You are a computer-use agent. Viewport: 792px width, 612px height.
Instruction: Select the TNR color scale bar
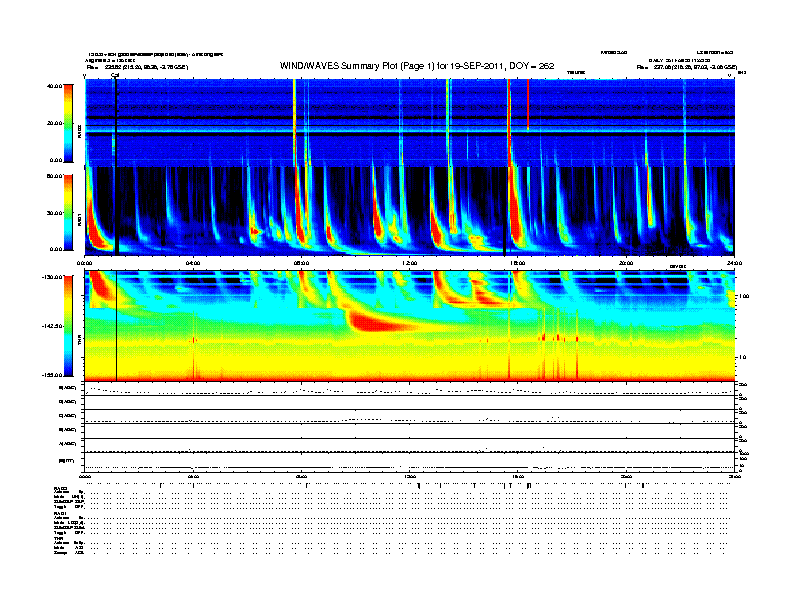68,326
